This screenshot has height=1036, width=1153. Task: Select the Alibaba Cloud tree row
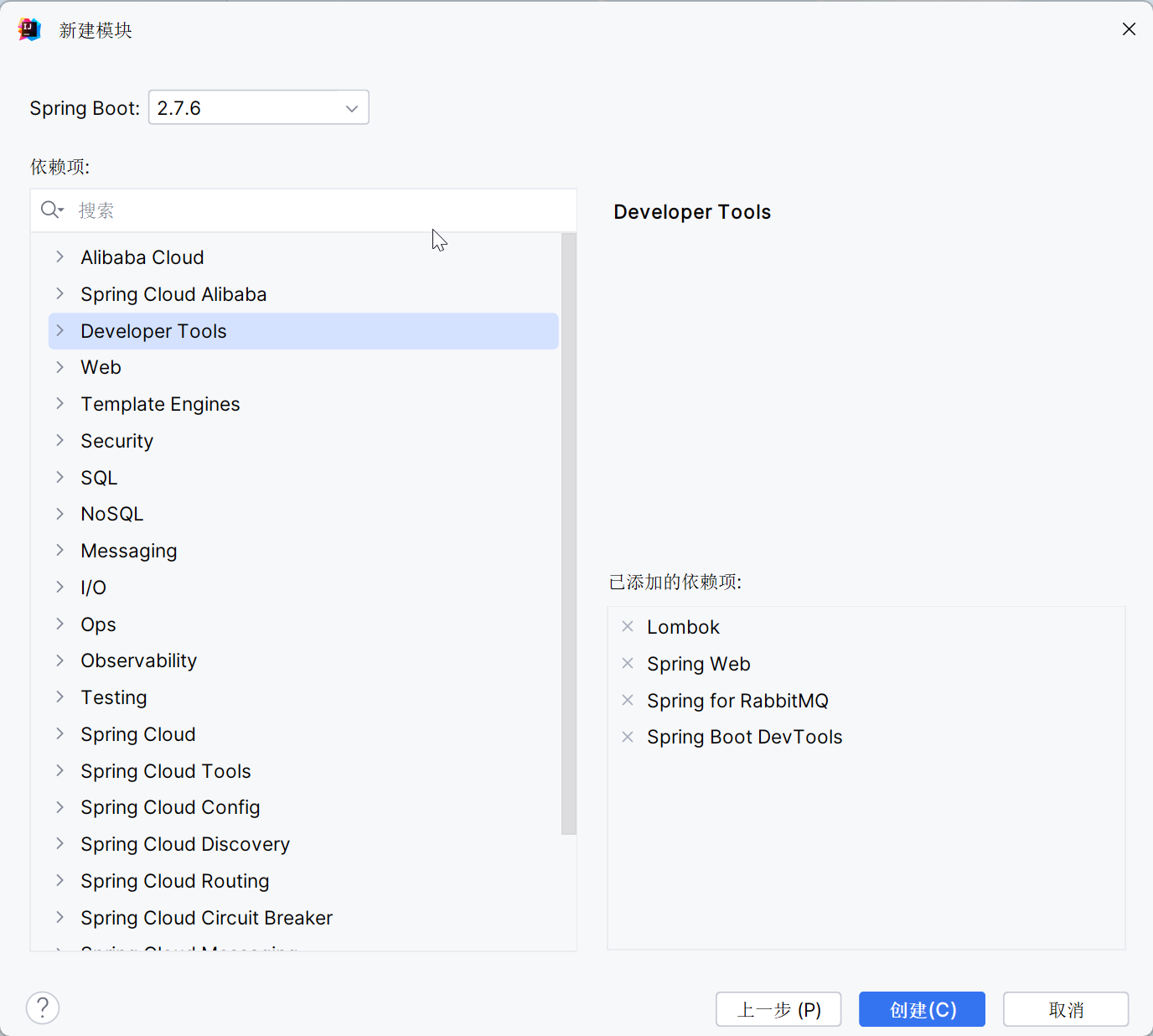303,257
